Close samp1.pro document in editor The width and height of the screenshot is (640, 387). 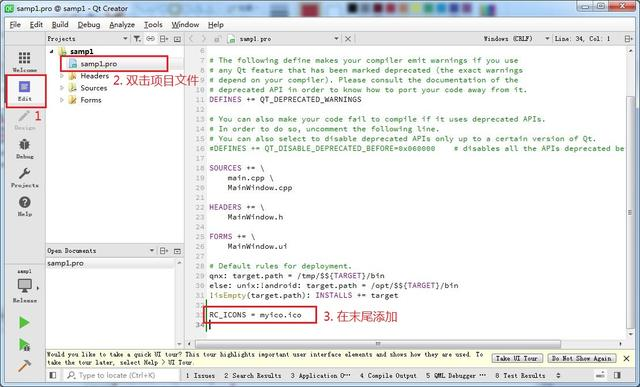click(348, 39)
